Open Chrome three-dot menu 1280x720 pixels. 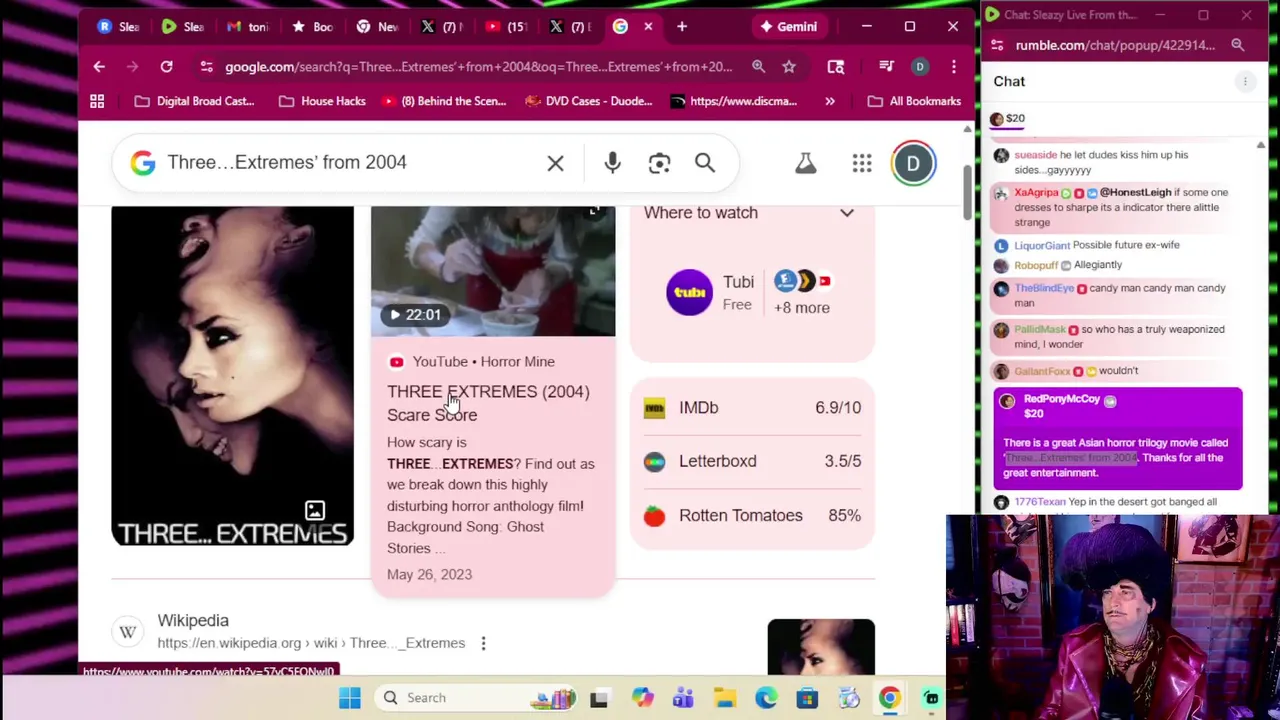pos(953,67)
